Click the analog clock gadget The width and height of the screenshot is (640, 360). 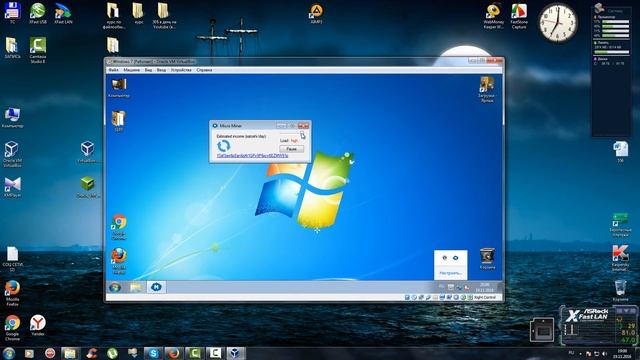[x=558, y=23]
